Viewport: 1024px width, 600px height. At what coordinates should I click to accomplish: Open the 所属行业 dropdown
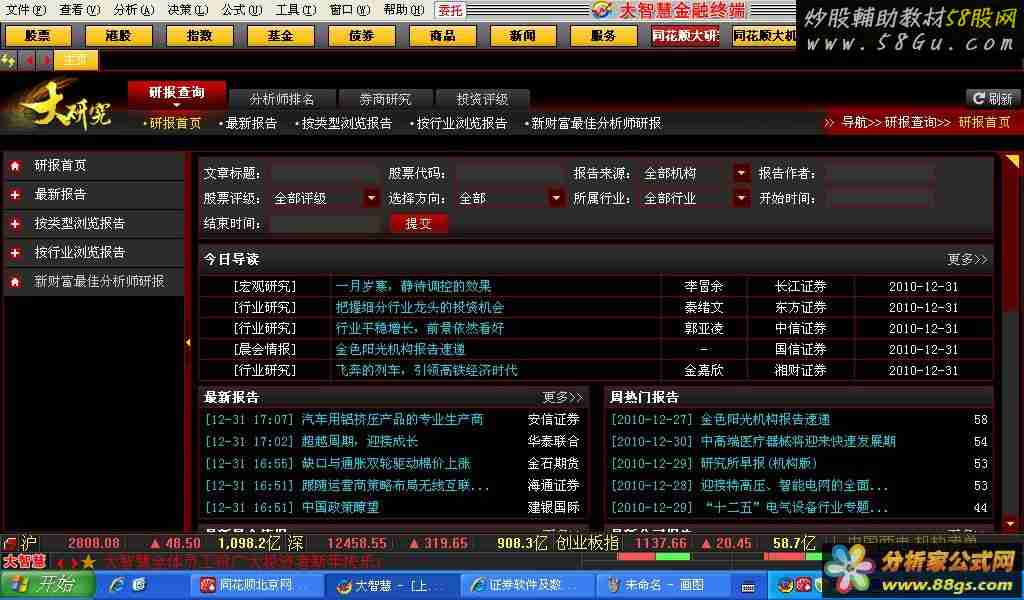(741, 198)
